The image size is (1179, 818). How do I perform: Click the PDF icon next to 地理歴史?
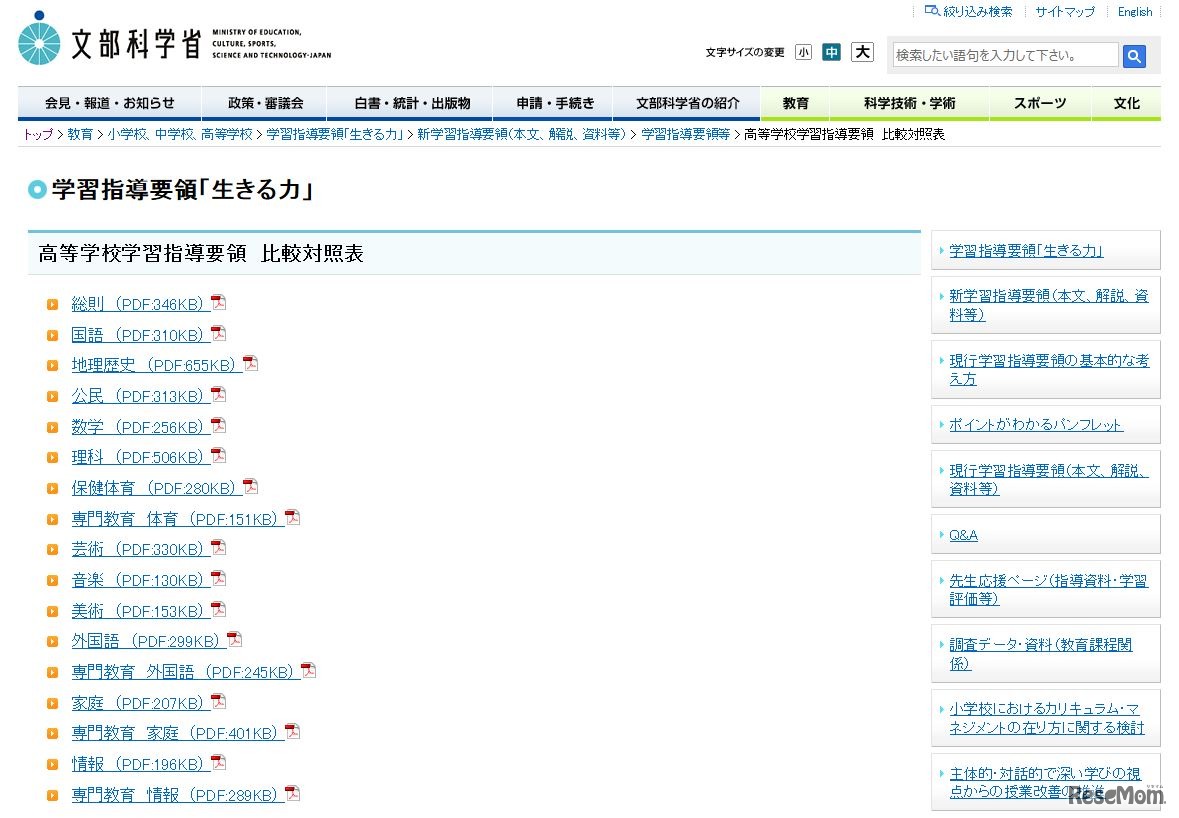(250, 364)
